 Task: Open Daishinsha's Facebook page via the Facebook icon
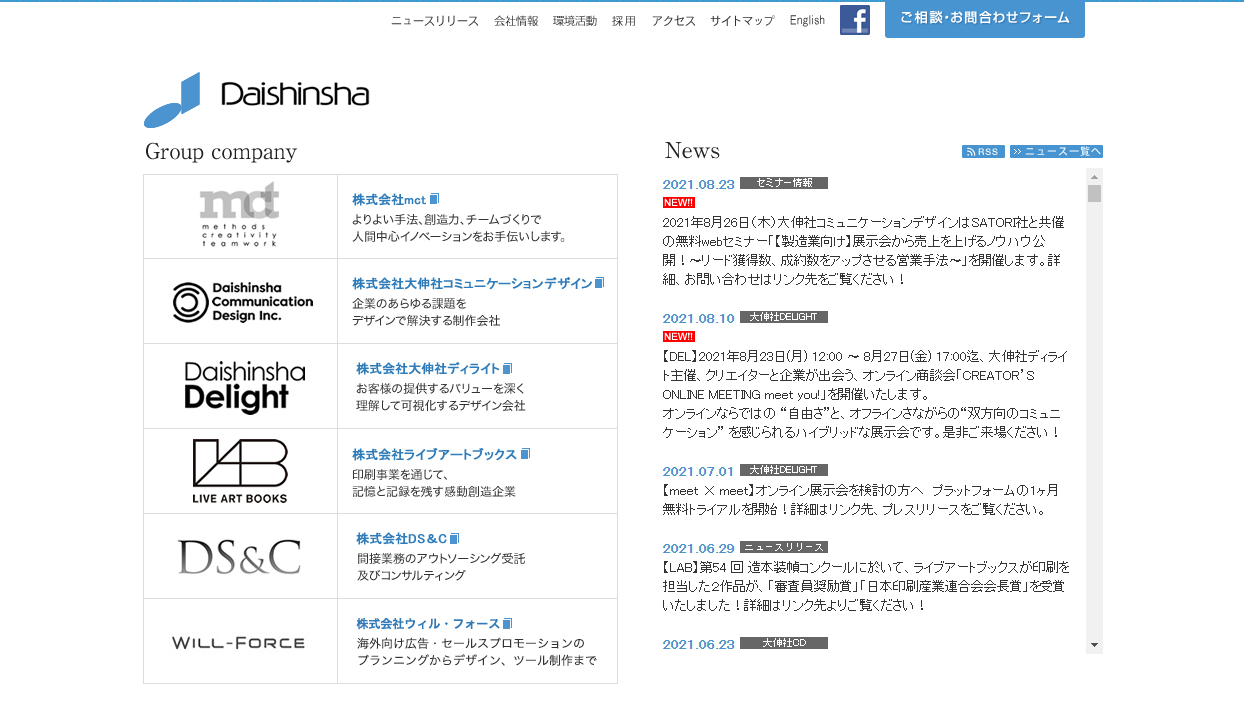click(x=854, y=19)
